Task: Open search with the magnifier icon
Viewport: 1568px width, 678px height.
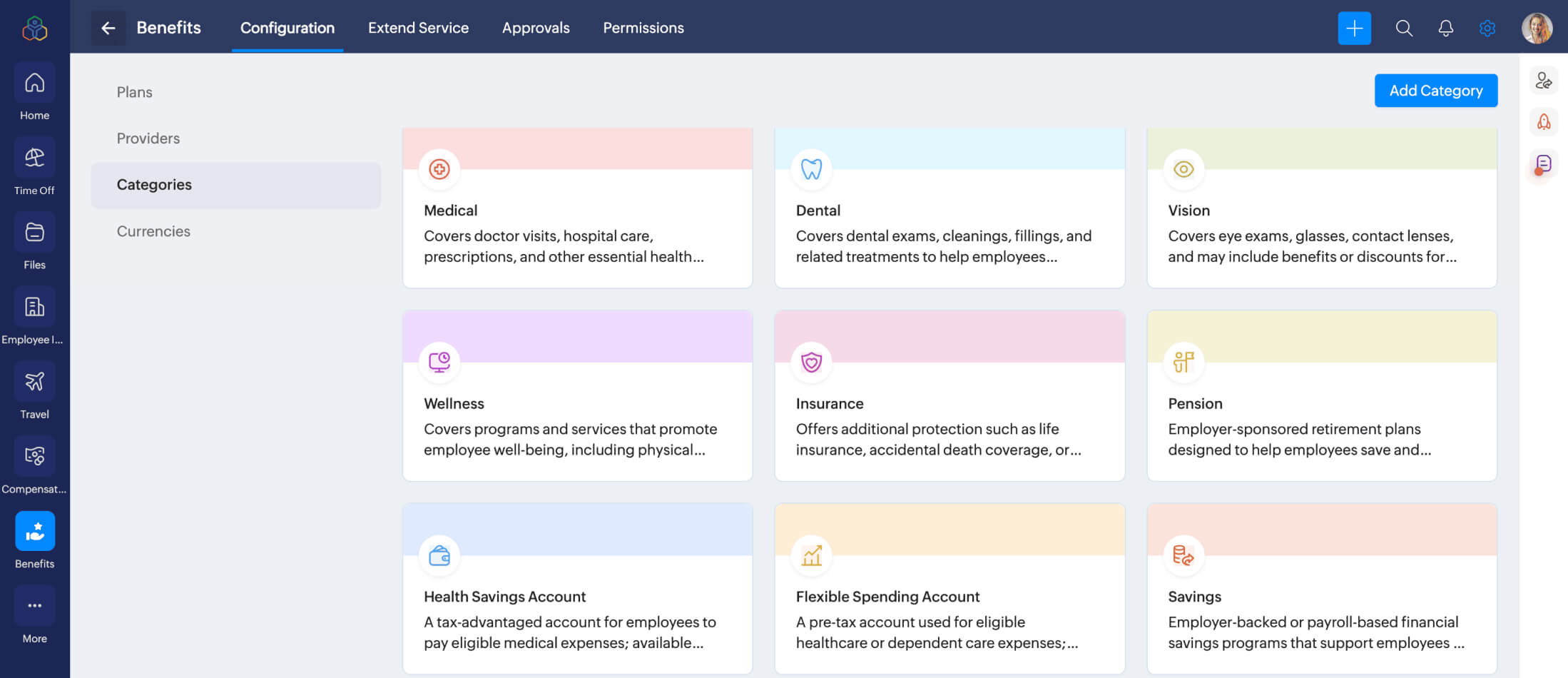Action: point(1404,28)
